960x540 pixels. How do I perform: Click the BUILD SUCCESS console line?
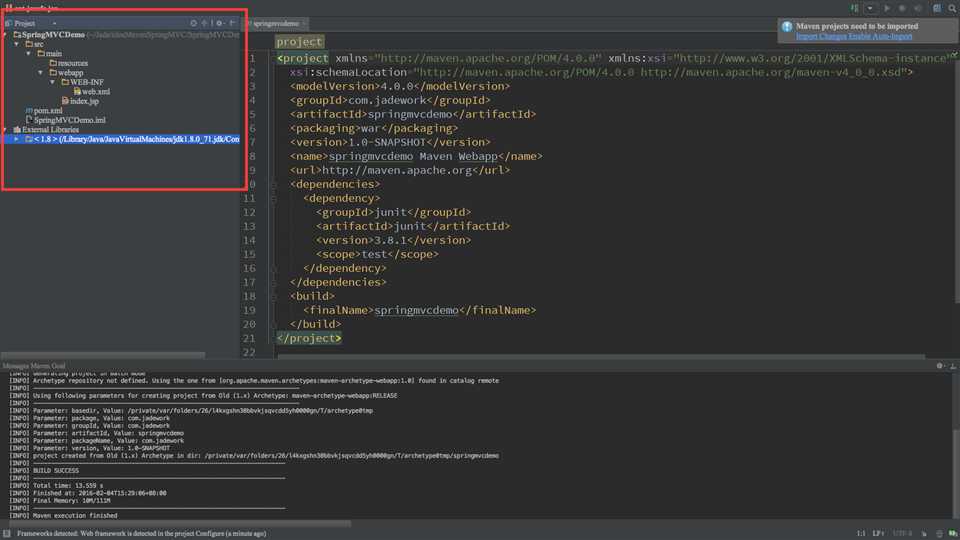click(x=56, y=471)
